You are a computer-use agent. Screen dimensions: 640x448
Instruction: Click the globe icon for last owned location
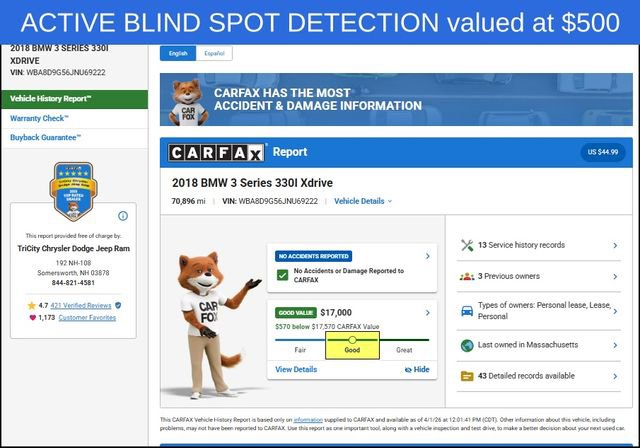466,345
